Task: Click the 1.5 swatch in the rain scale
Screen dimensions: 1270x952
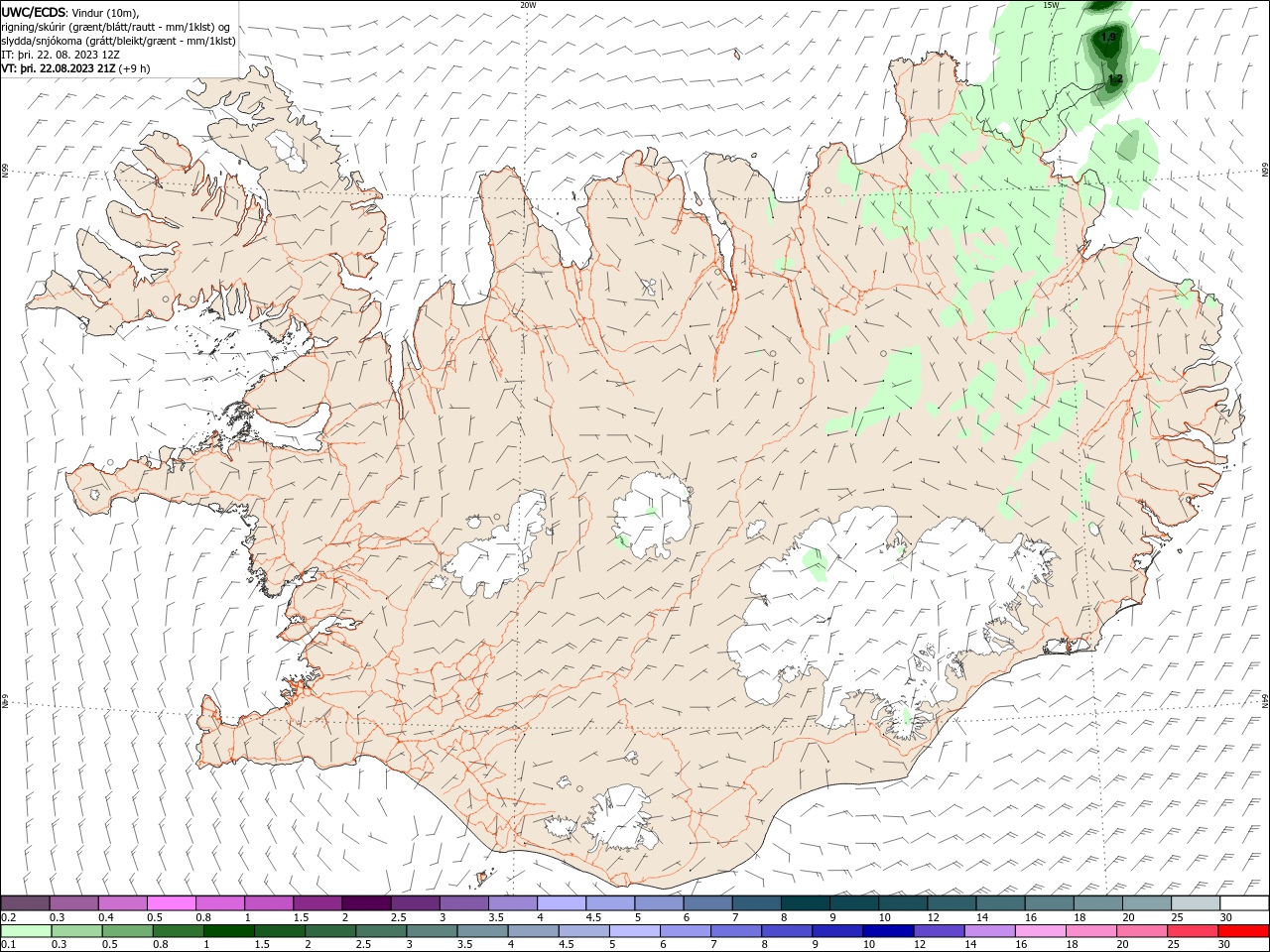Action: pos(280,931)
